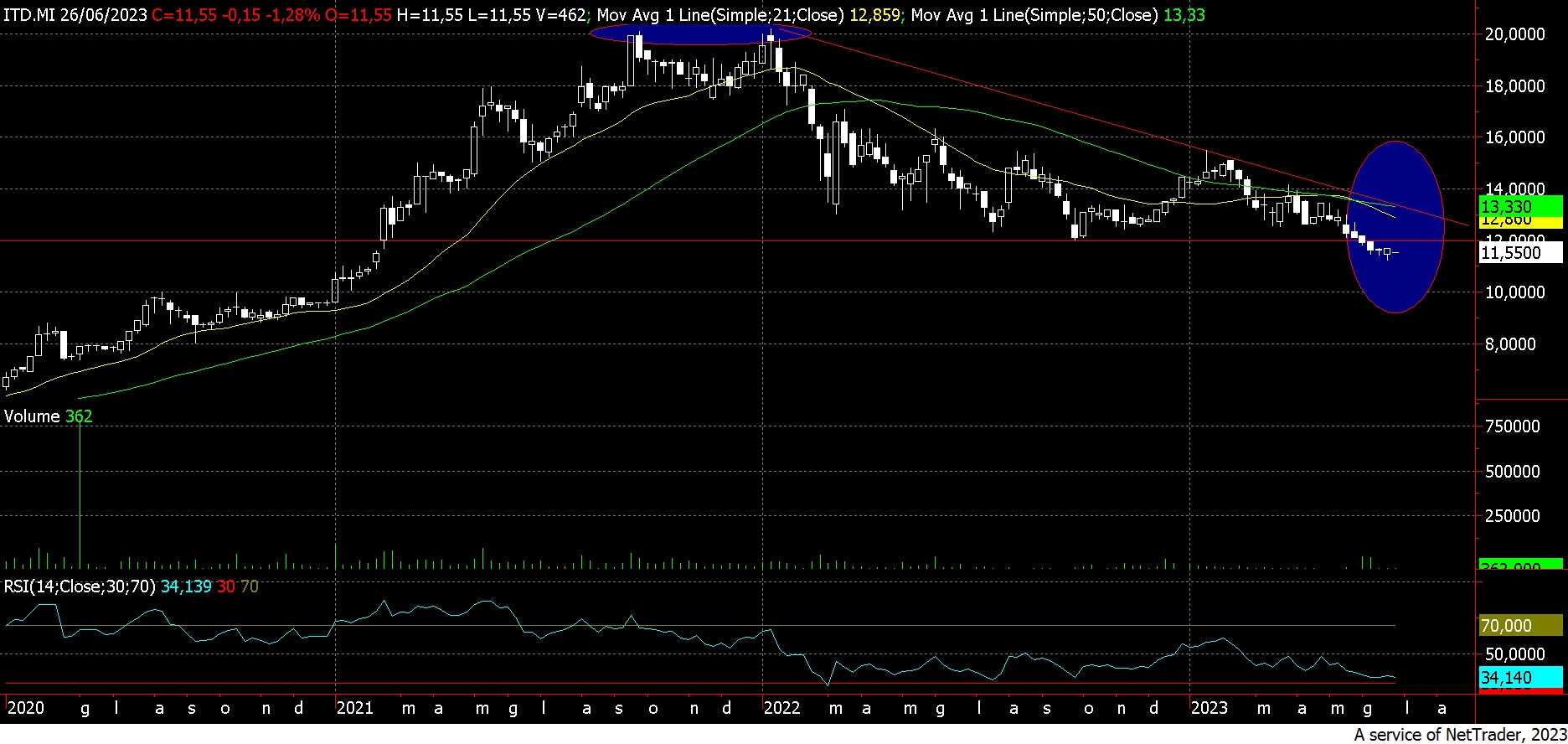Select the green 13,33 moving average value
This screenshot has width=1568, height=744.
pos(1184,15)
